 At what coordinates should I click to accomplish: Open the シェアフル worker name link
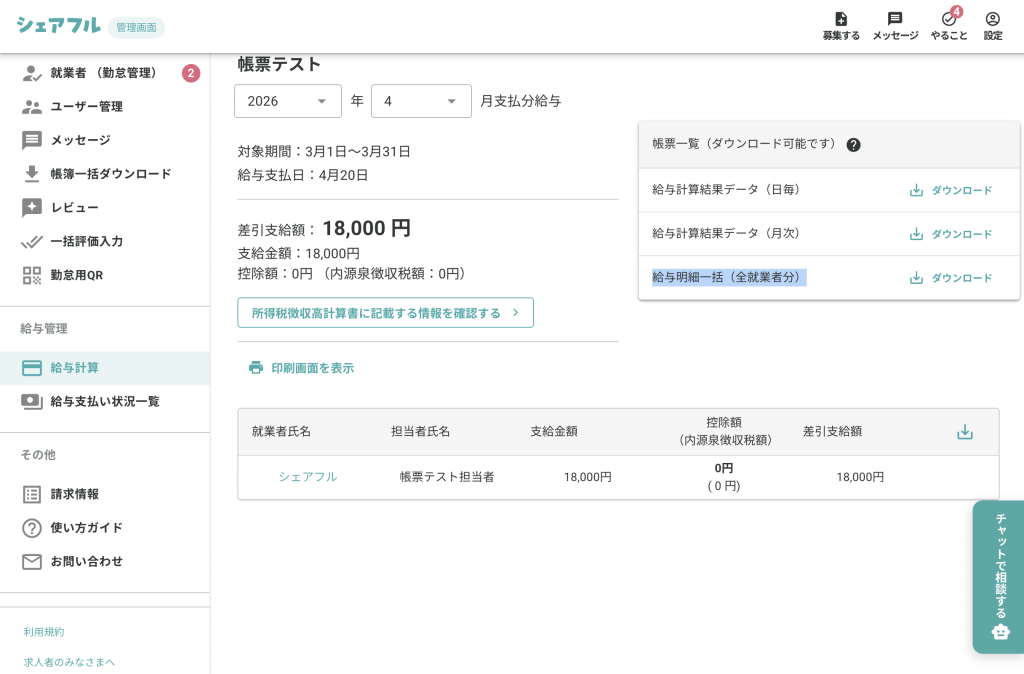(x=308, y=477)
